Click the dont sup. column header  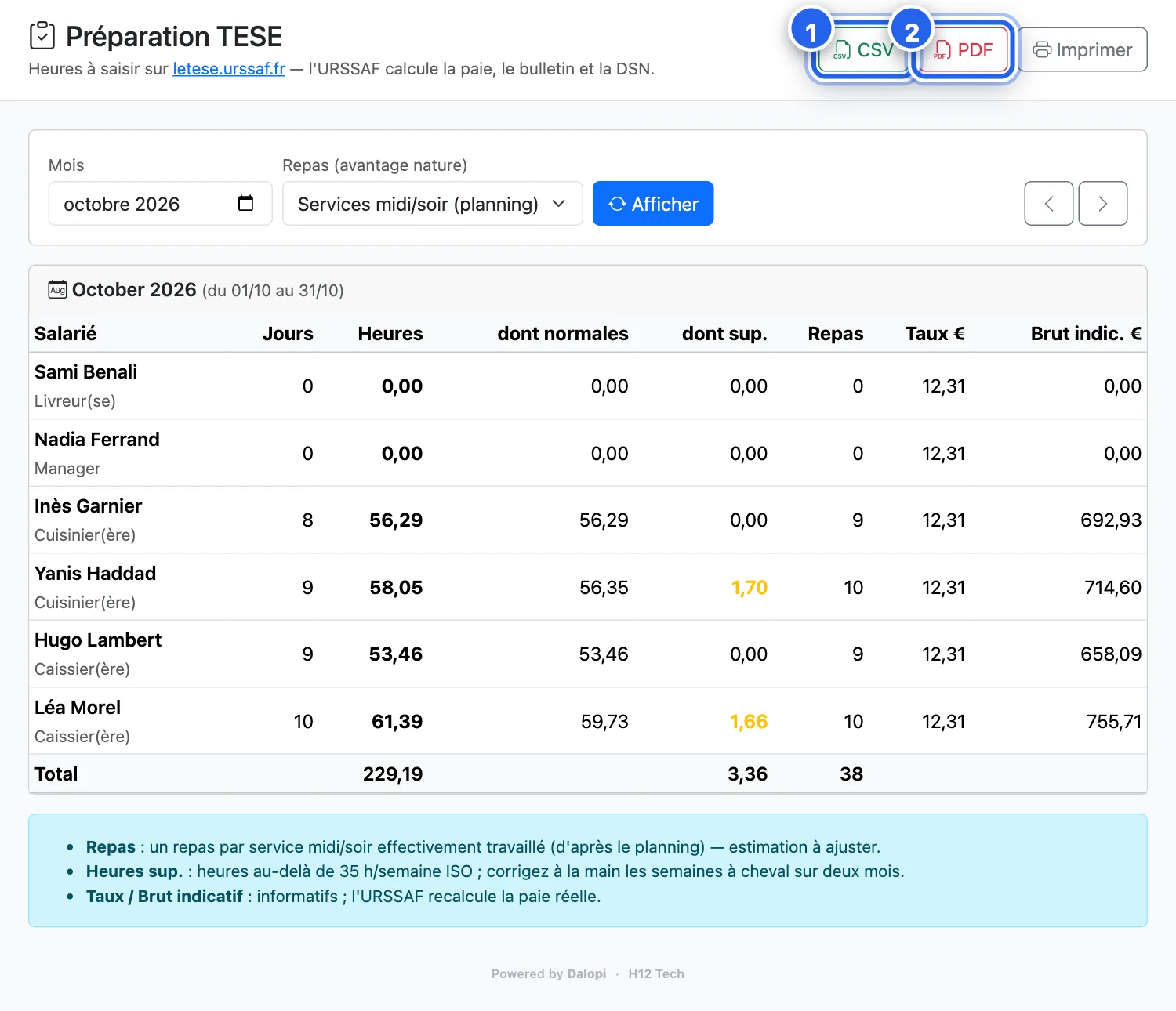click(724, 334)
